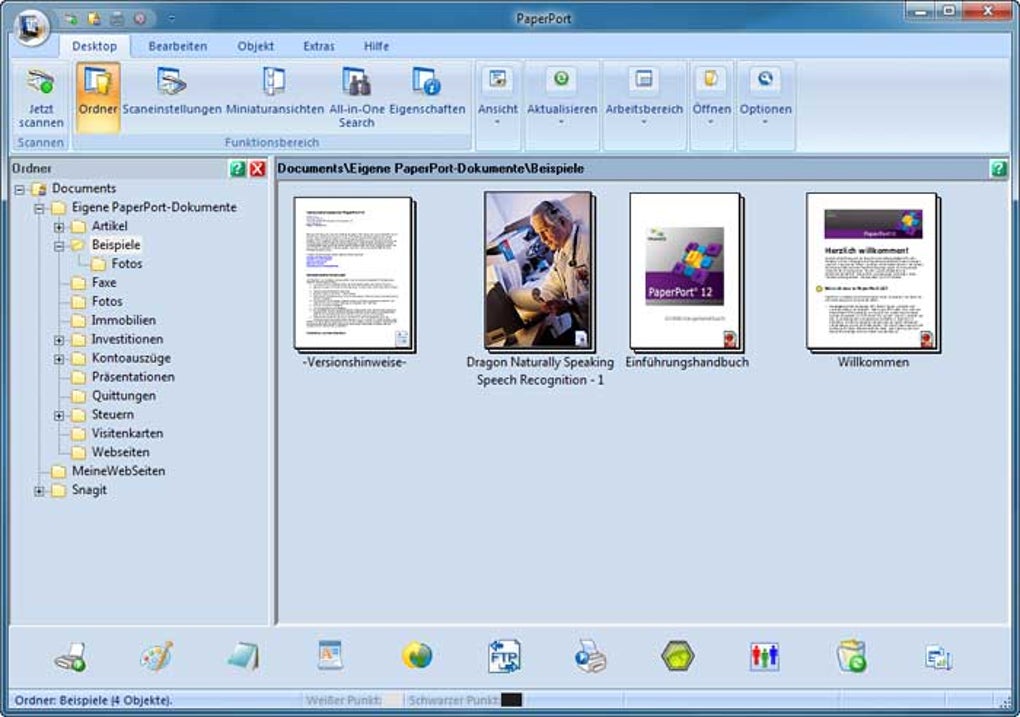
Task: Click the notepad icon in Send To bar
Action: point(244,656)
